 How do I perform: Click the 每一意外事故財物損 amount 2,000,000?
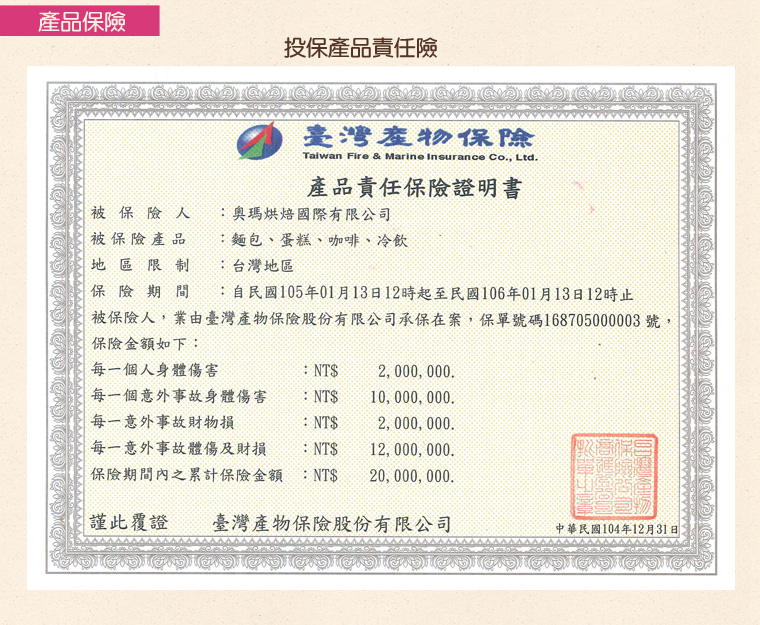pos(416,424)
